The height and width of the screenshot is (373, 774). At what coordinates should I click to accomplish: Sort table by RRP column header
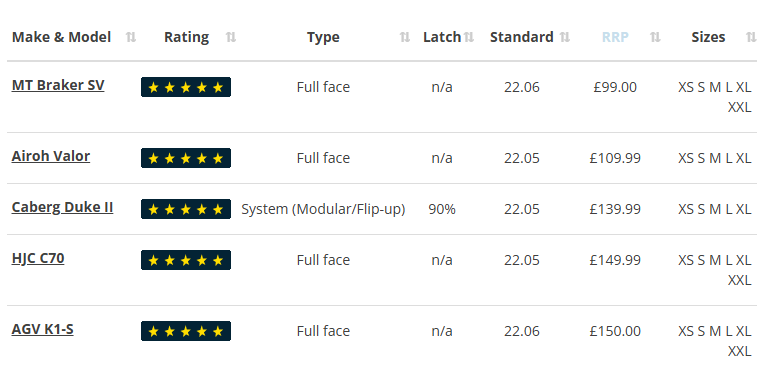(615, 37)
